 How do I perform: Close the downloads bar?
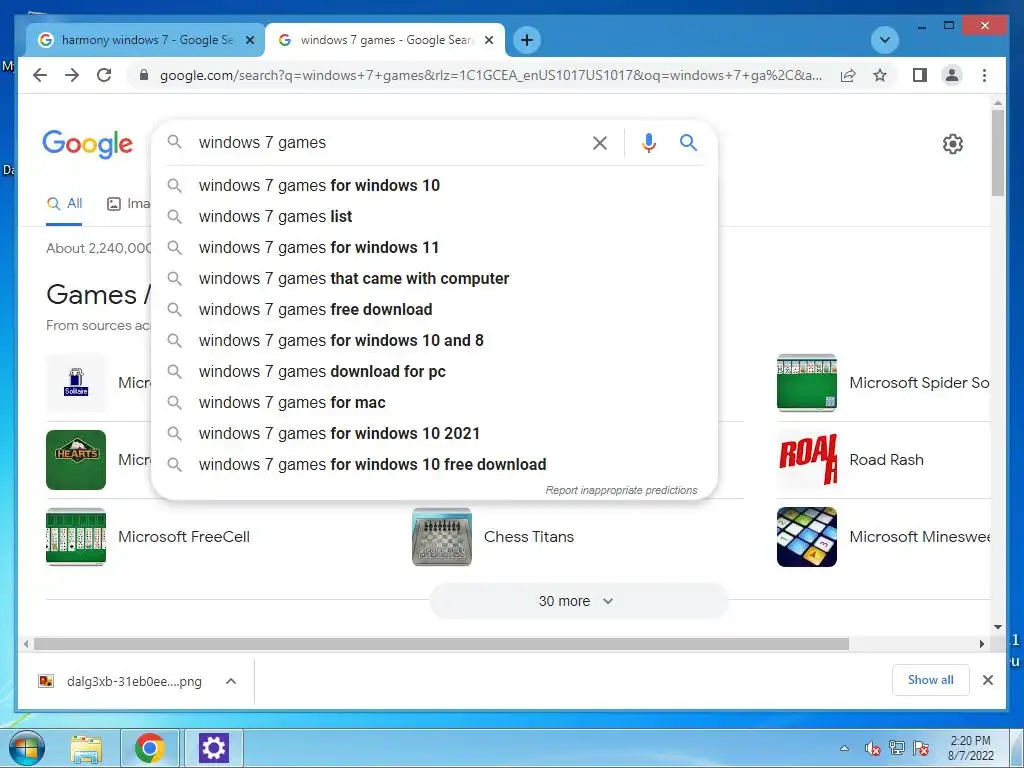tap(987, 680)
